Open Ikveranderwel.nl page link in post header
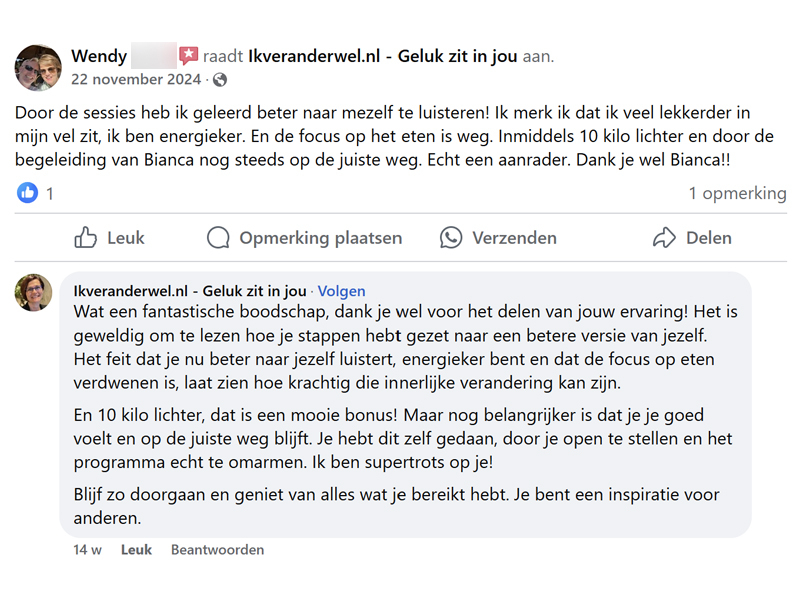The width and height of the screenshot is (800, 600). tap(383, 56)
